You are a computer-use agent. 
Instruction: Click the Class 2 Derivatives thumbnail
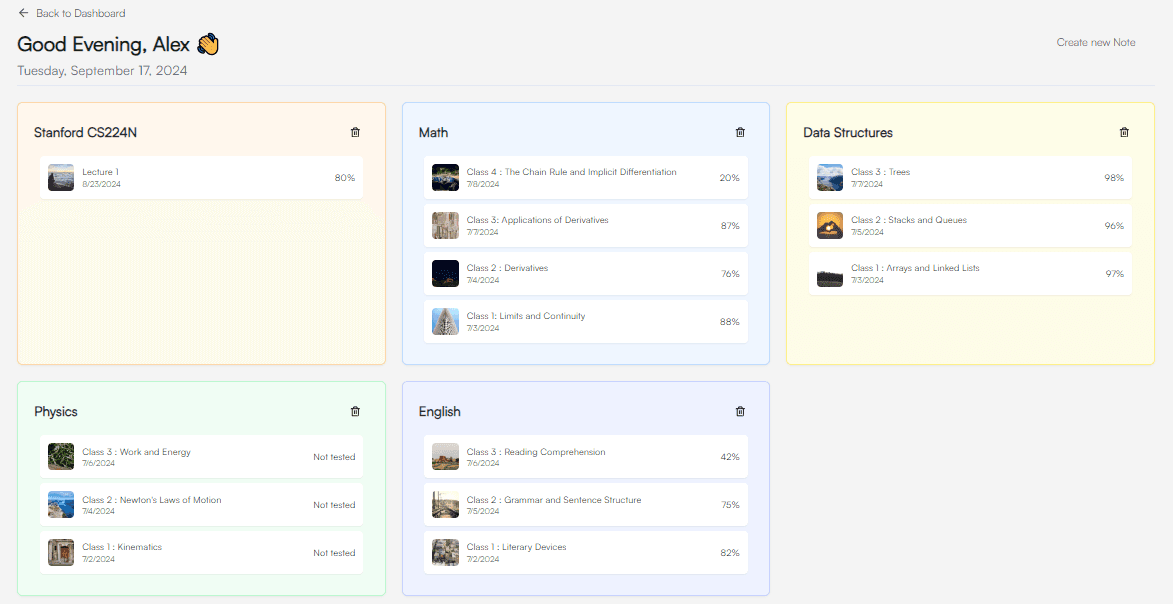click(x=445, y=274)
